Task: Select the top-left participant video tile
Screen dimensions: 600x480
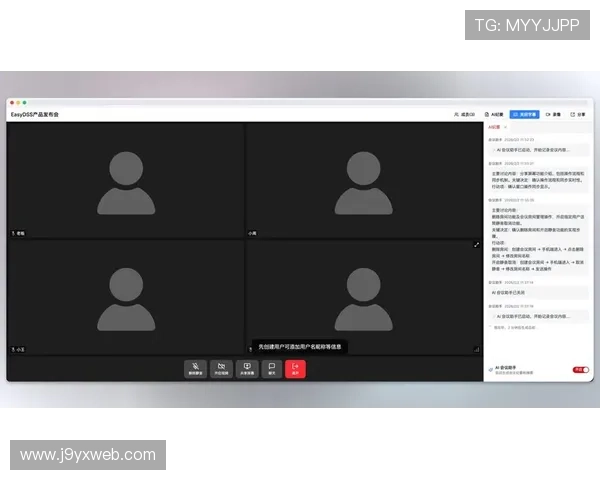Action: pyautogui.click(x=125, y=180)
